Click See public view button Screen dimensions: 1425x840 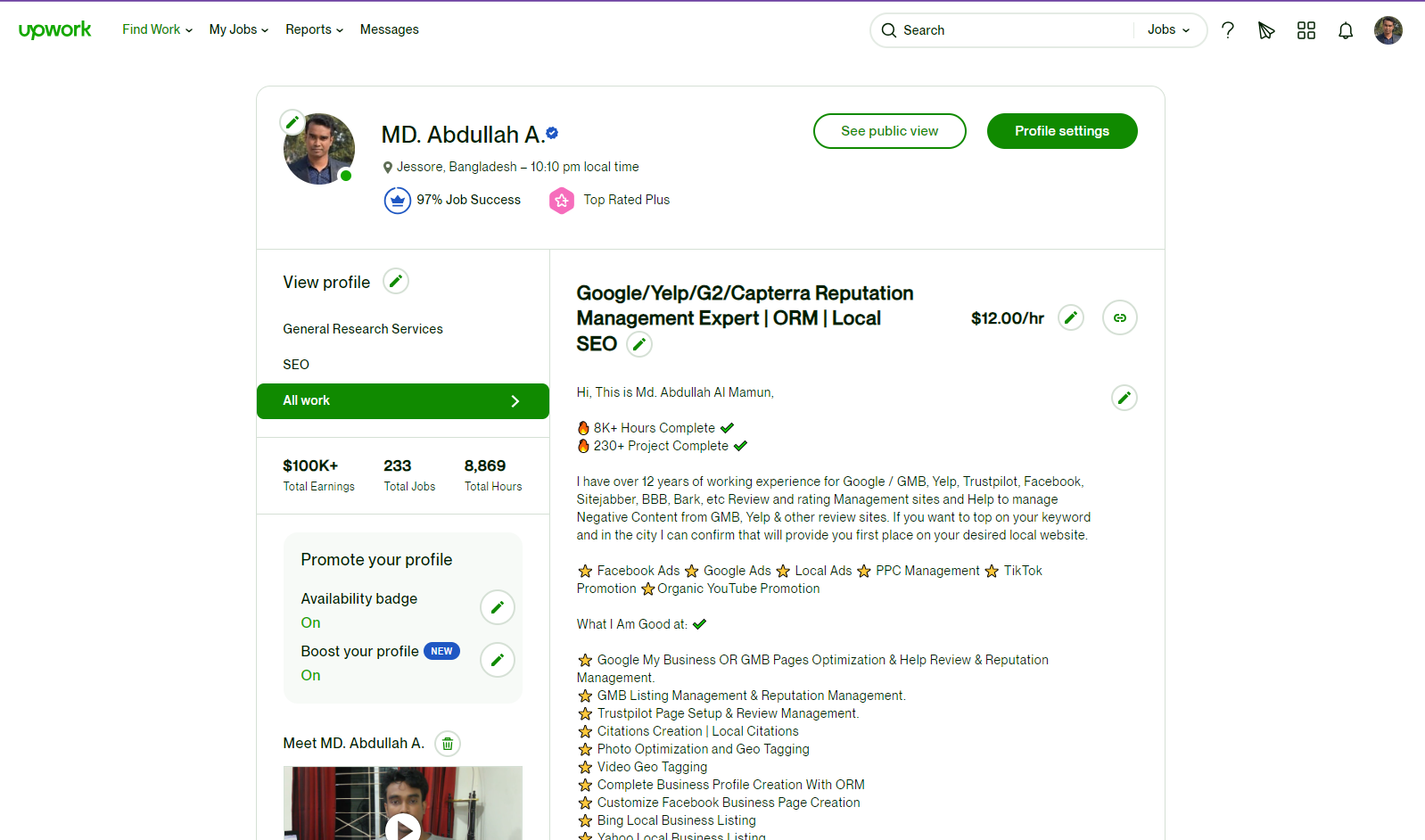890,131
